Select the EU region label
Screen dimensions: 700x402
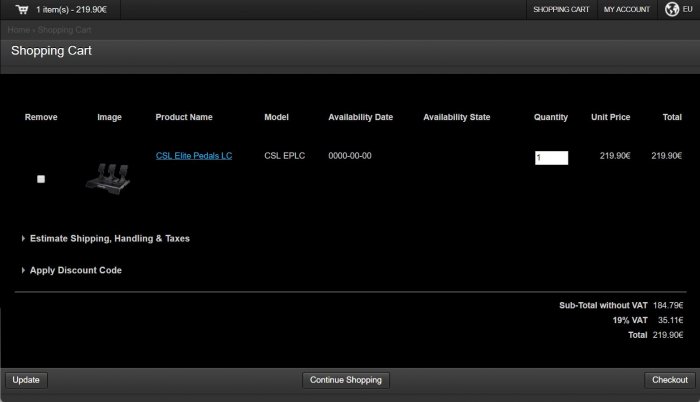tap(688, 9)
